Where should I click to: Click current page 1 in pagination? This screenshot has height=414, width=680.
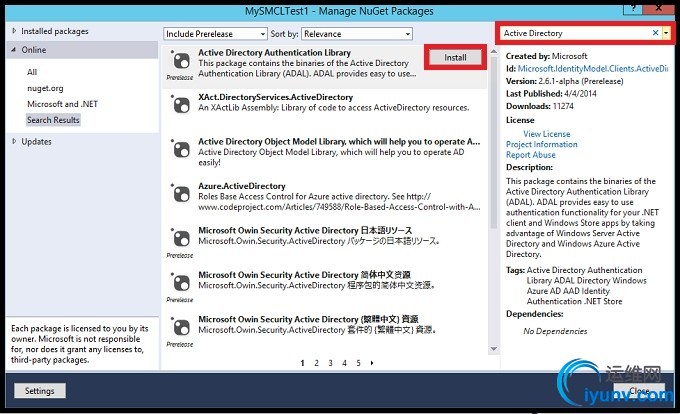[302, 363]
